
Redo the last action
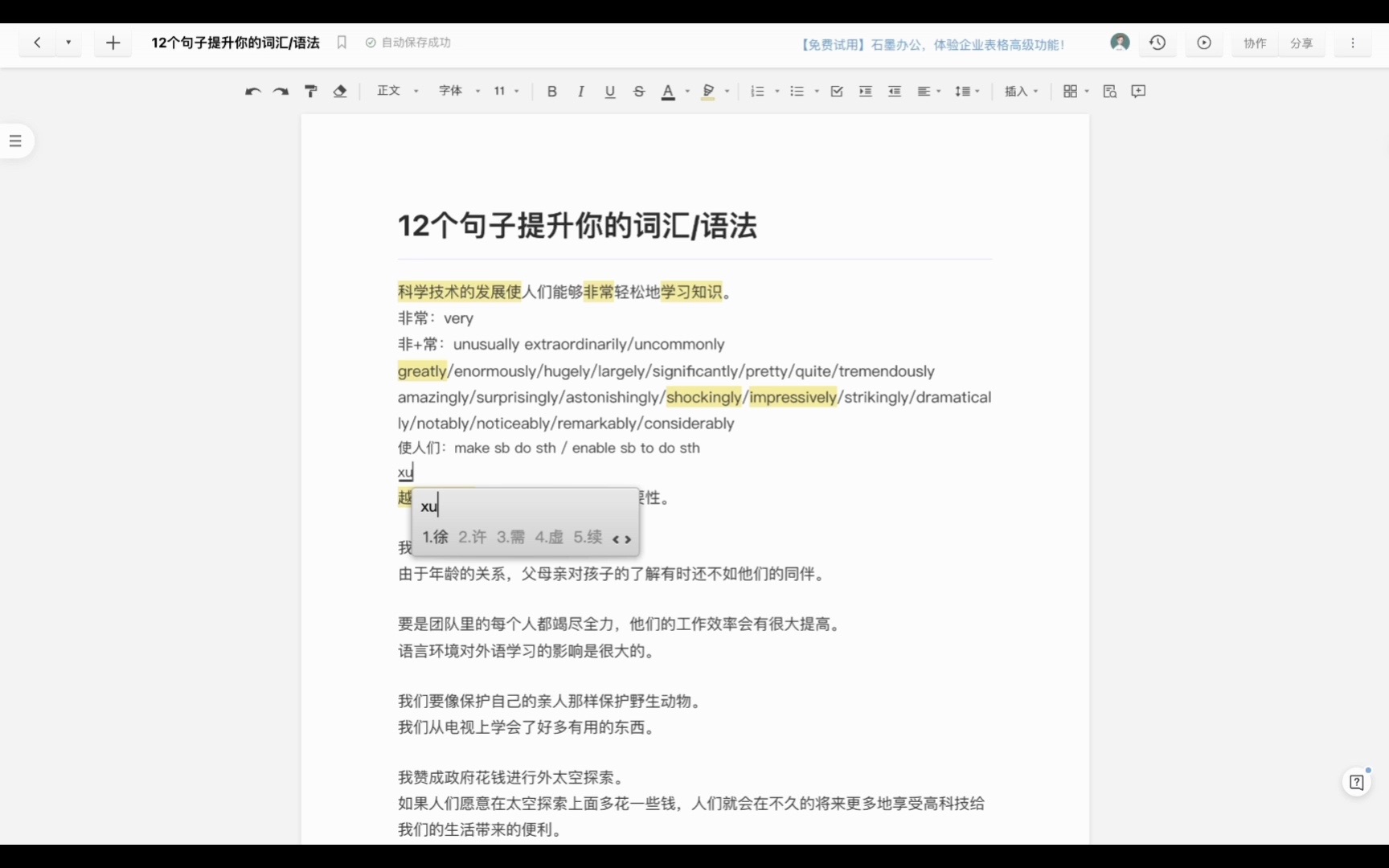281,92
